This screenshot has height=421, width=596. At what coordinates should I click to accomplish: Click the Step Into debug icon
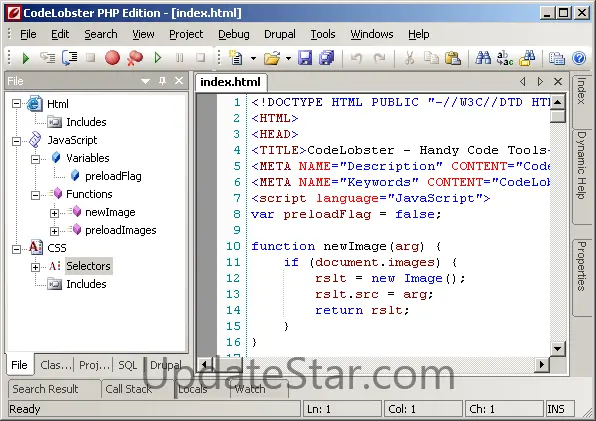[48, 58]
